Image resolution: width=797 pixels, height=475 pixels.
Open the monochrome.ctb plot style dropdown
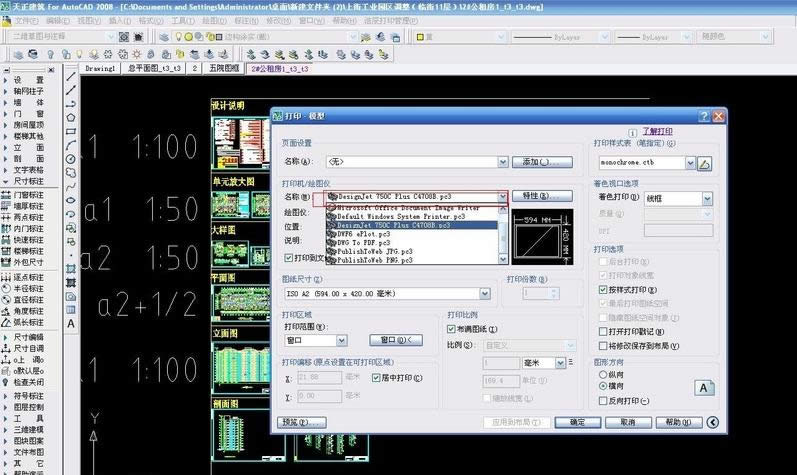coord(689,162)
